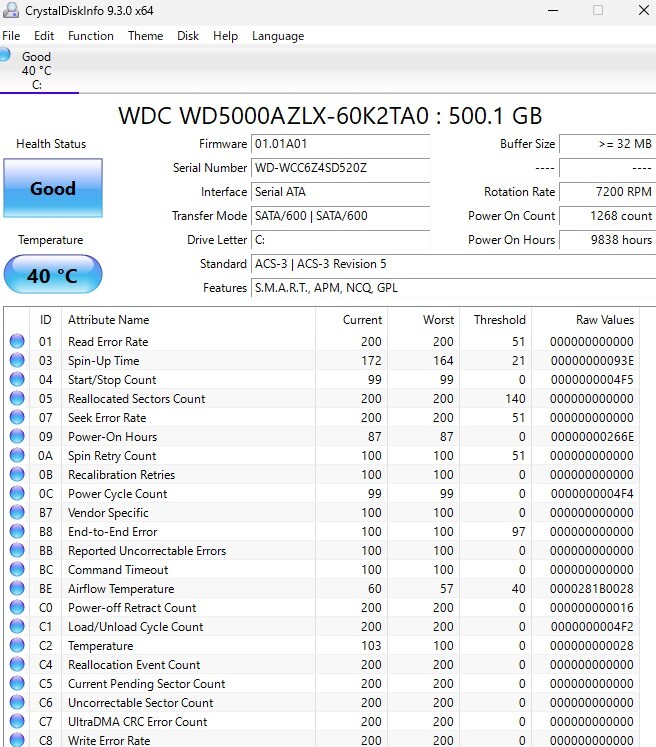The image size is (656, 747).
Task: Click the CrystalDiskInfo app icon in title bar
Action: pyautogui.click(x=10, y=10)
